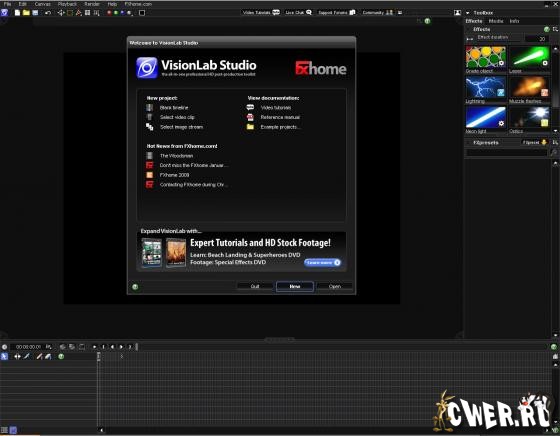Viewport: 560px width, 436px height.
Task: Click the film icon beside Blank timeline
Action: [x=150, y=107]
